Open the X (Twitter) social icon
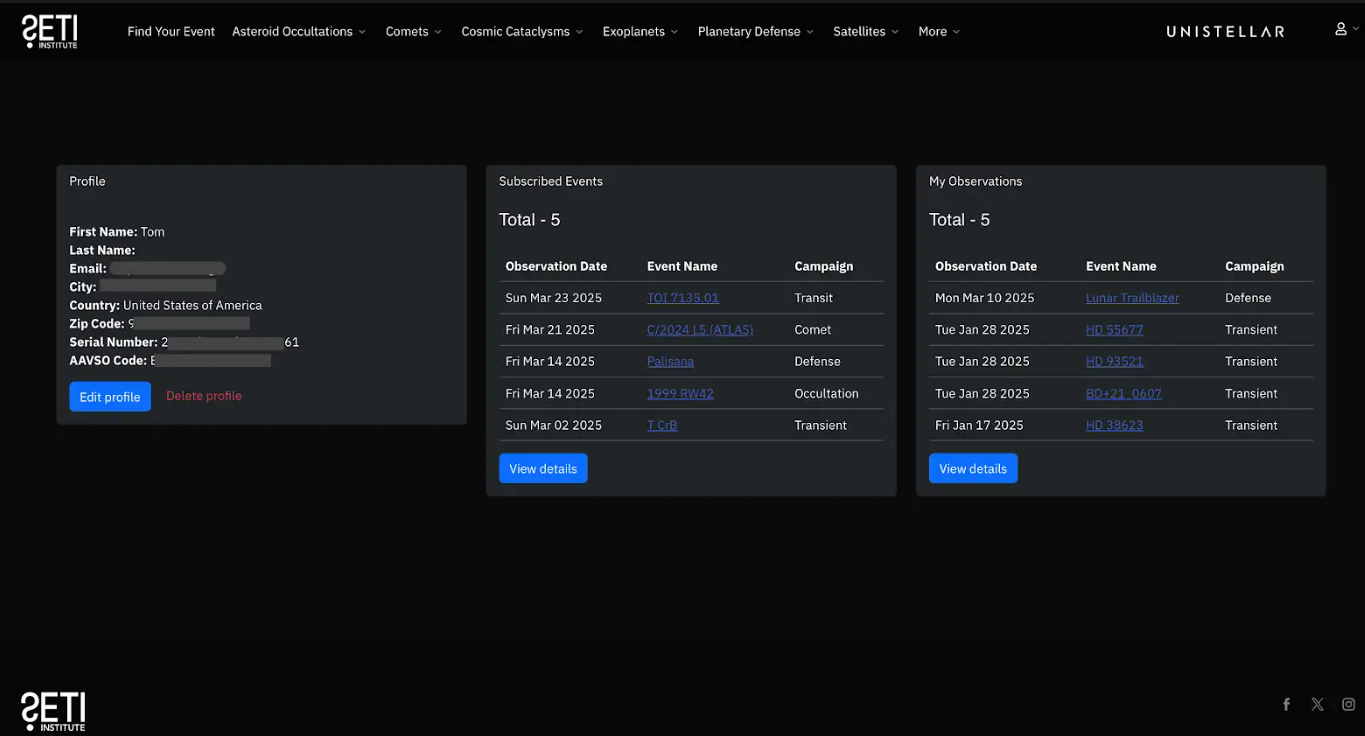Image resolution: width=1365 pixels, height=736 pixels. [1317, 704]
